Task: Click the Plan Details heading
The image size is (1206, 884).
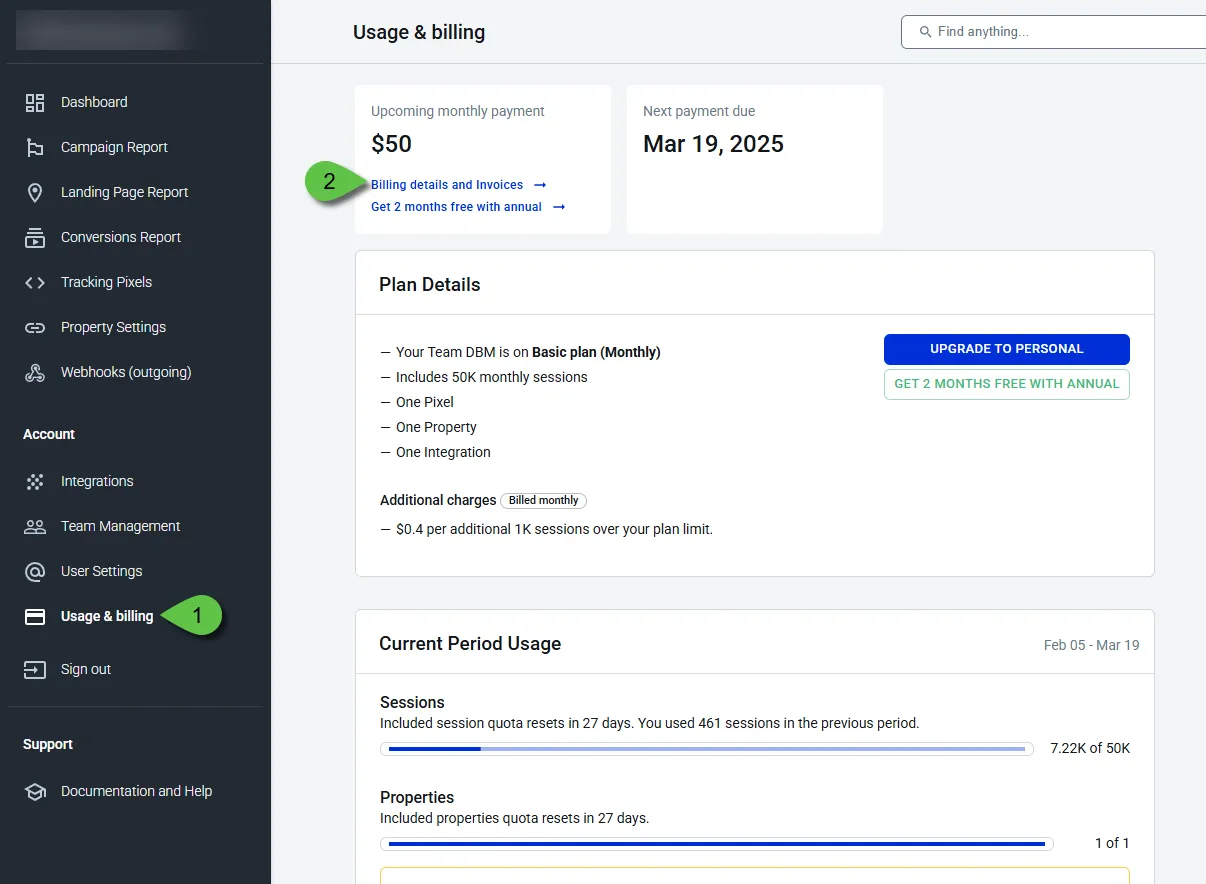Action: pos(430,285)
